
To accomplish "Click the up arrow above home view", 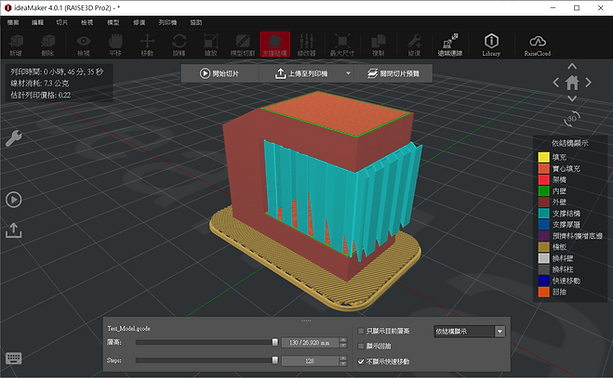I will click(572, 66).
